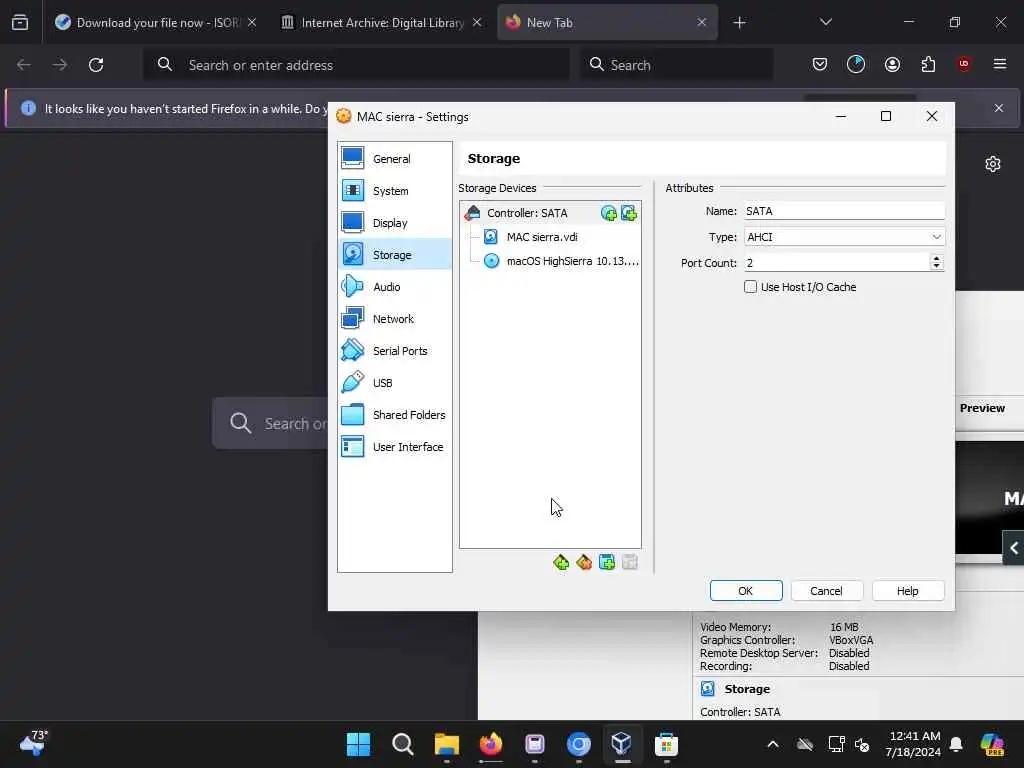The width and height of the screenshot is (1024, 768).
Task: Open VirtualBox from taskbar
Action: click(x=622, y=744)
